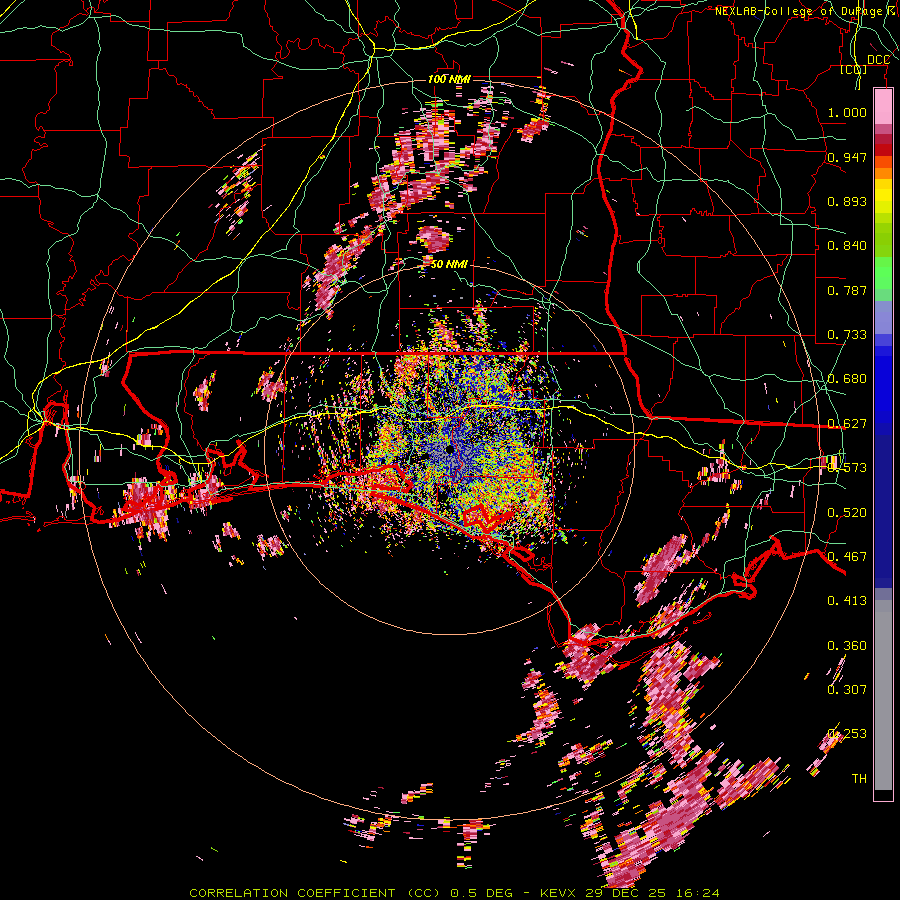Screen dimensions: 900x900
Task: Click the 0.893 legend value
Action: click(x=847, y=201)
